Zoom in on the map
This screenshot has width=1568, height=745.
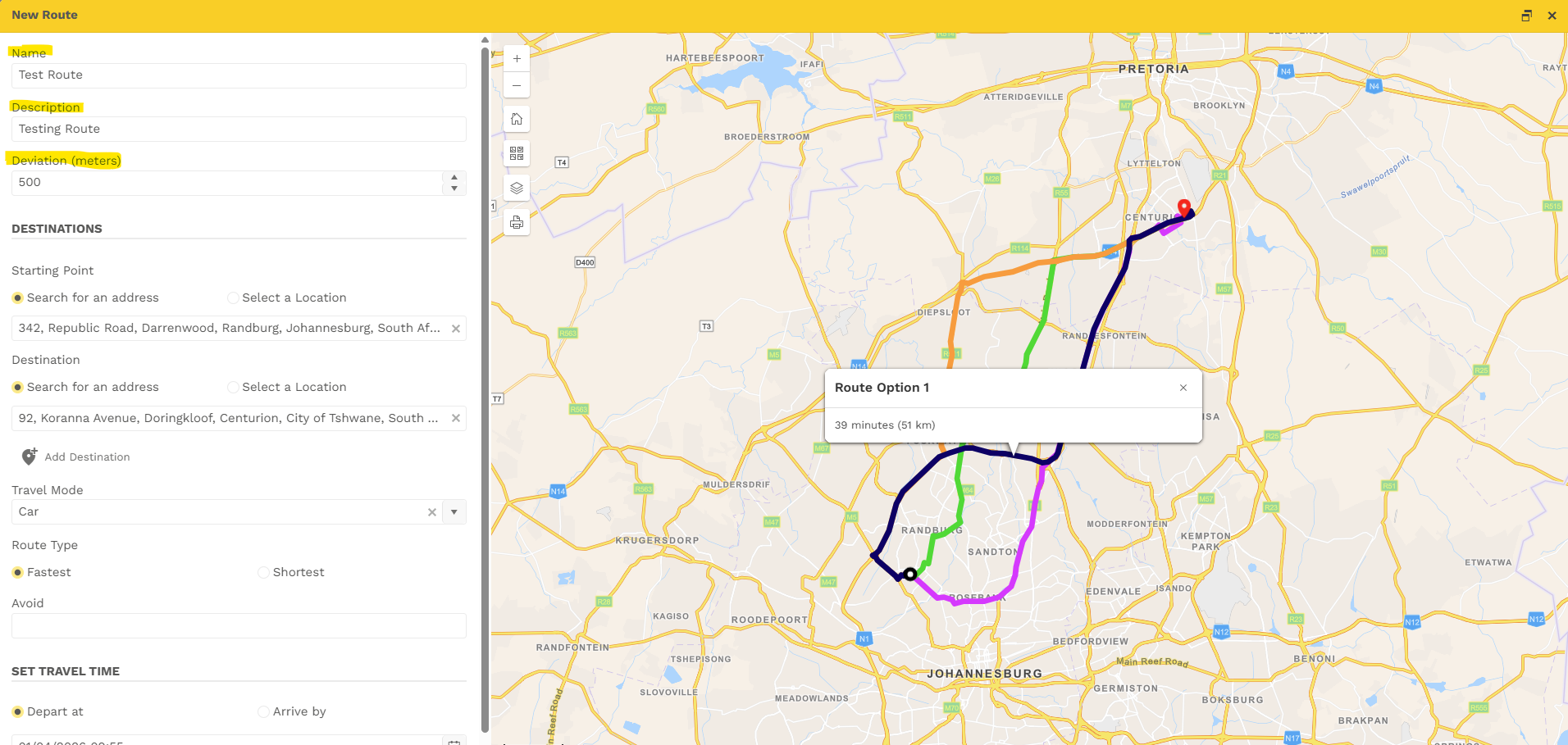point(517,59)
